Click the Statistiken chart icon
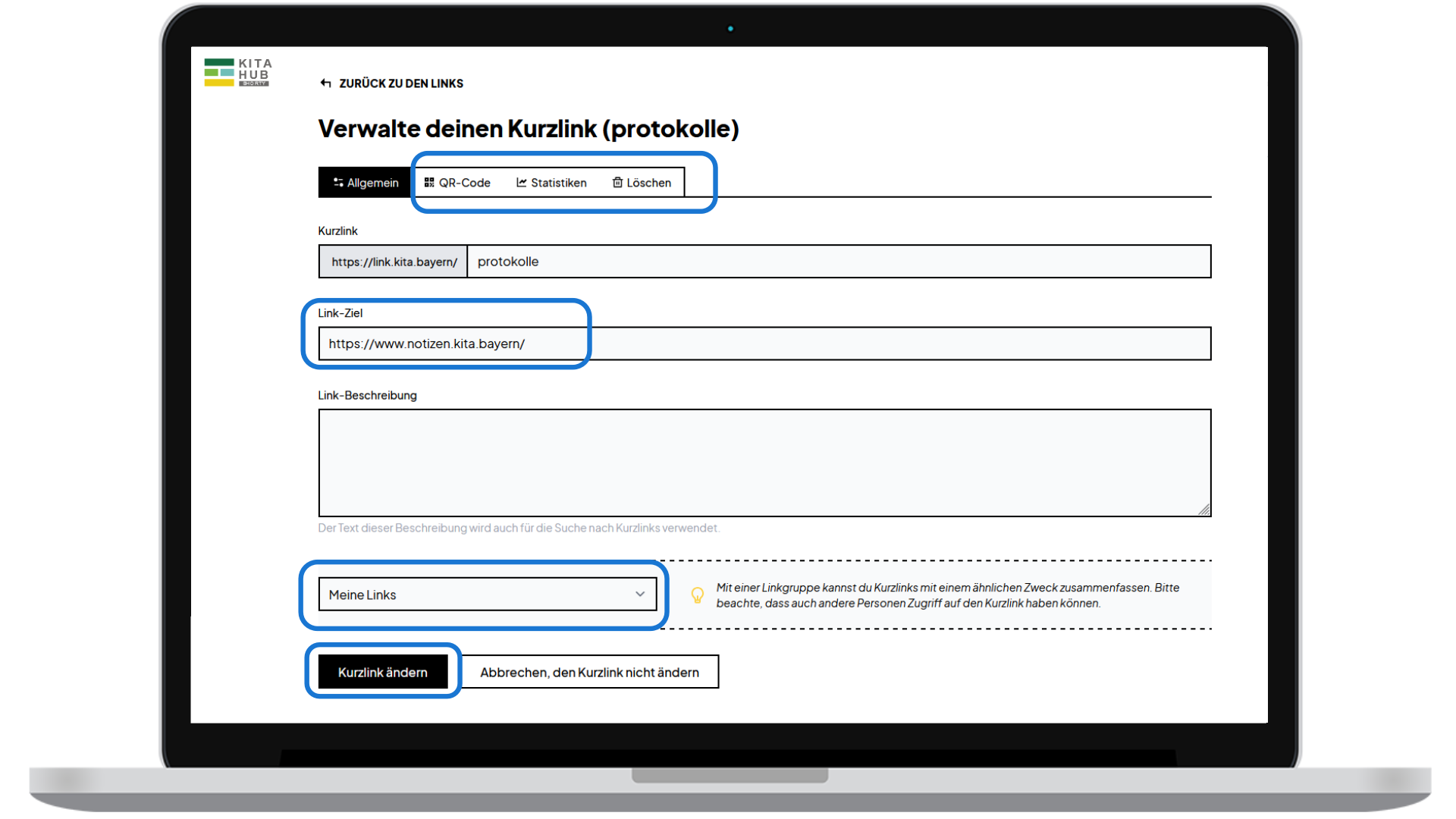Viewport: 1456px width, 819px height. tap(522, 182)
